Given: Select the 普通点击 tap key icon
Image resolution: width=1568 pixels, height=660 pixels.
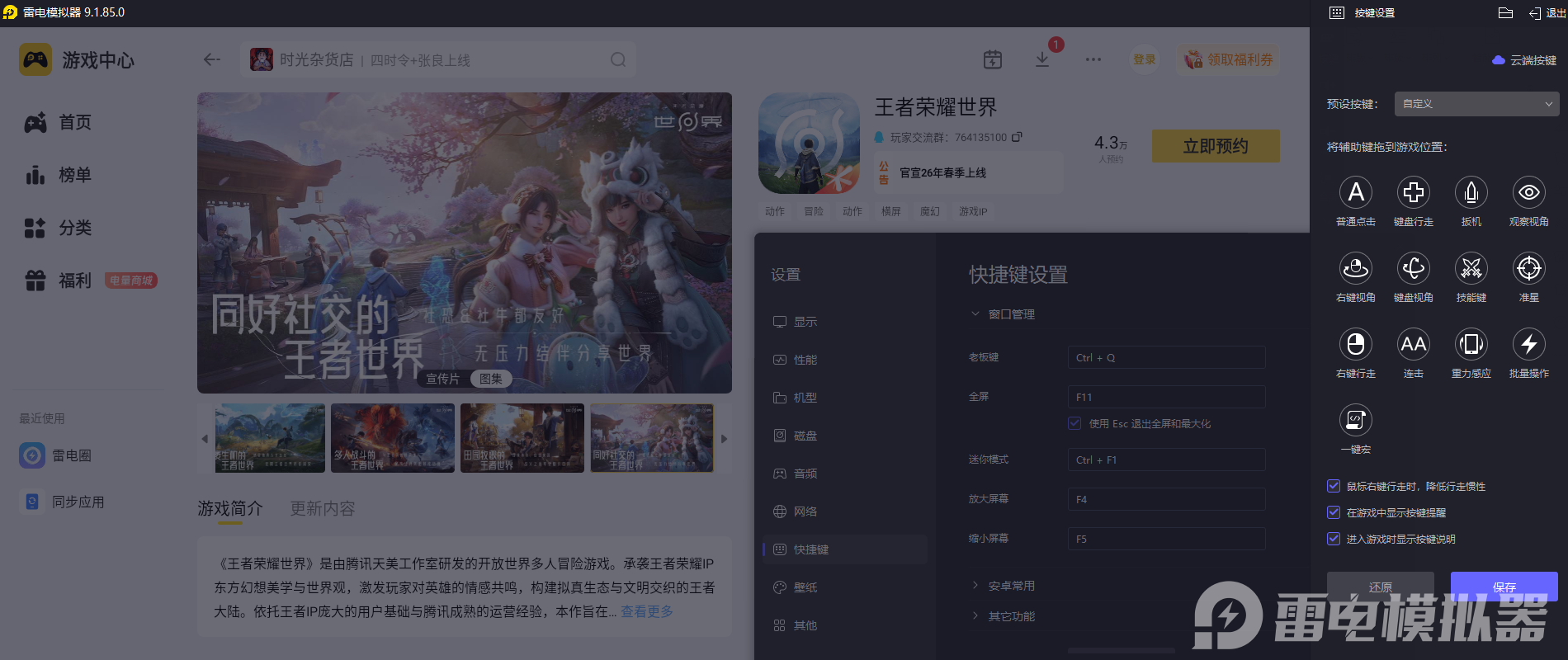Looking at the screenshot, I should tap(1355, 192).
